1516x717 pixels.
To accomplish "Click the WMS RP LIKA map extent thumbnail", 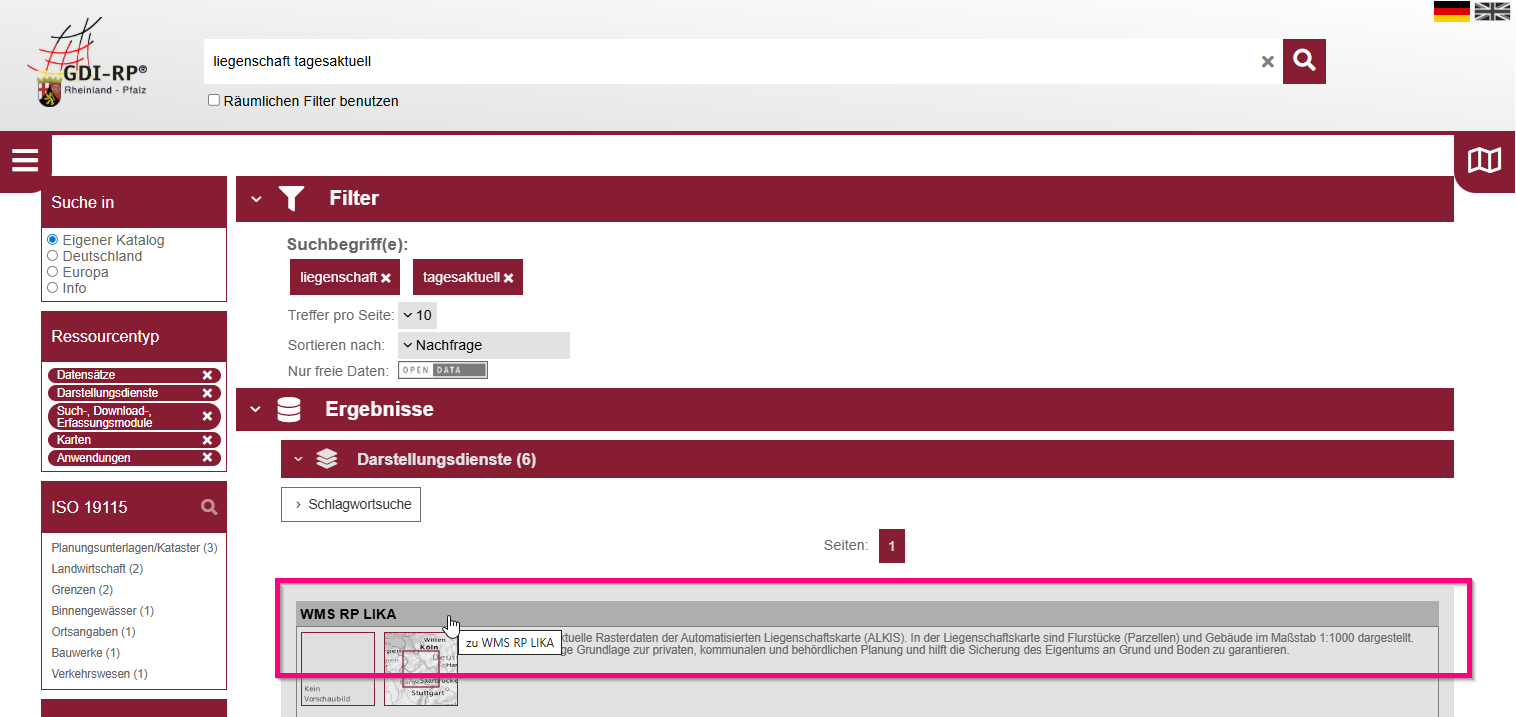I will [x=421, y=668].
